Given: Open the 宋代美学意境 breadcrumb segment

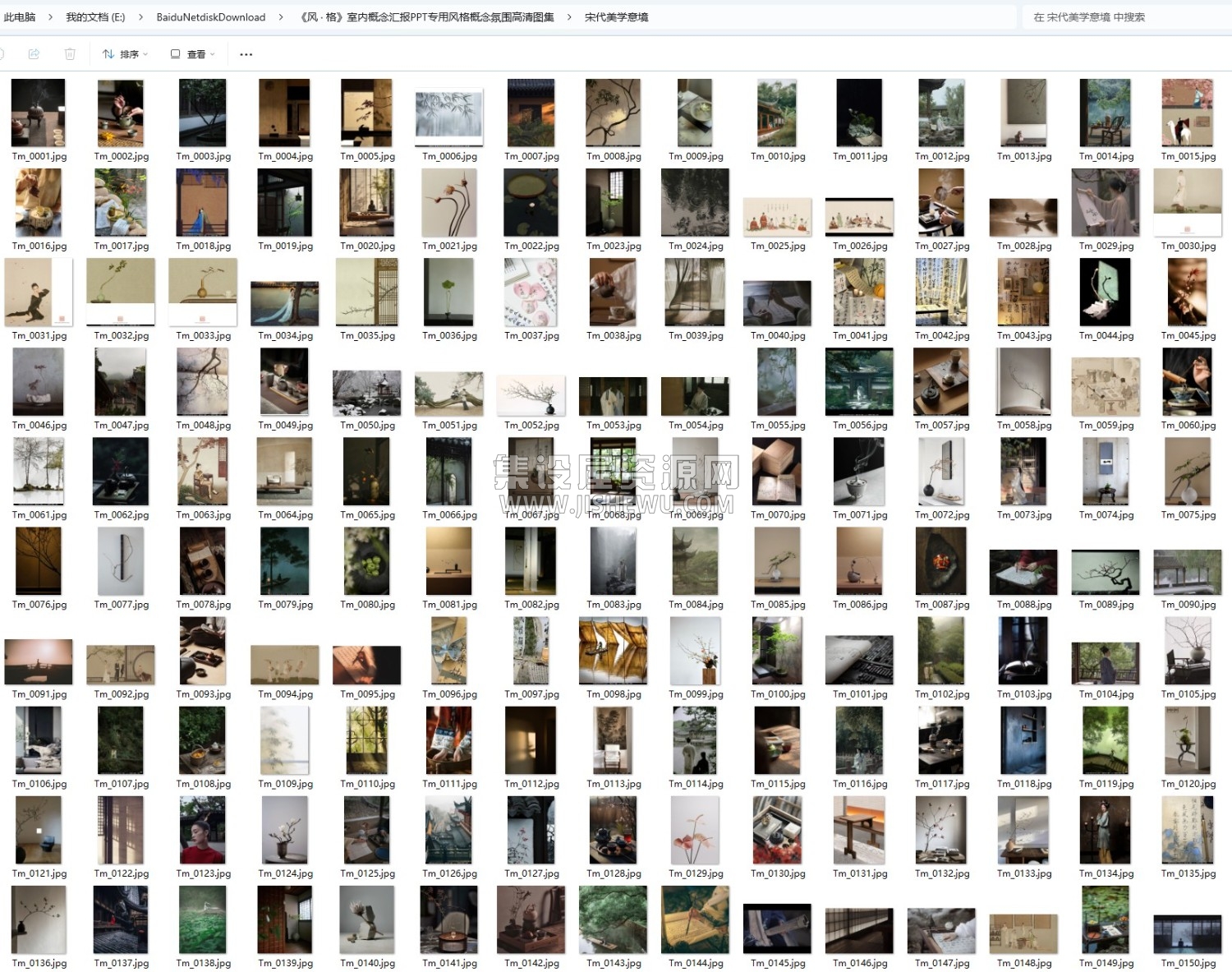Looking at the screenshot, I should (616, 17).
